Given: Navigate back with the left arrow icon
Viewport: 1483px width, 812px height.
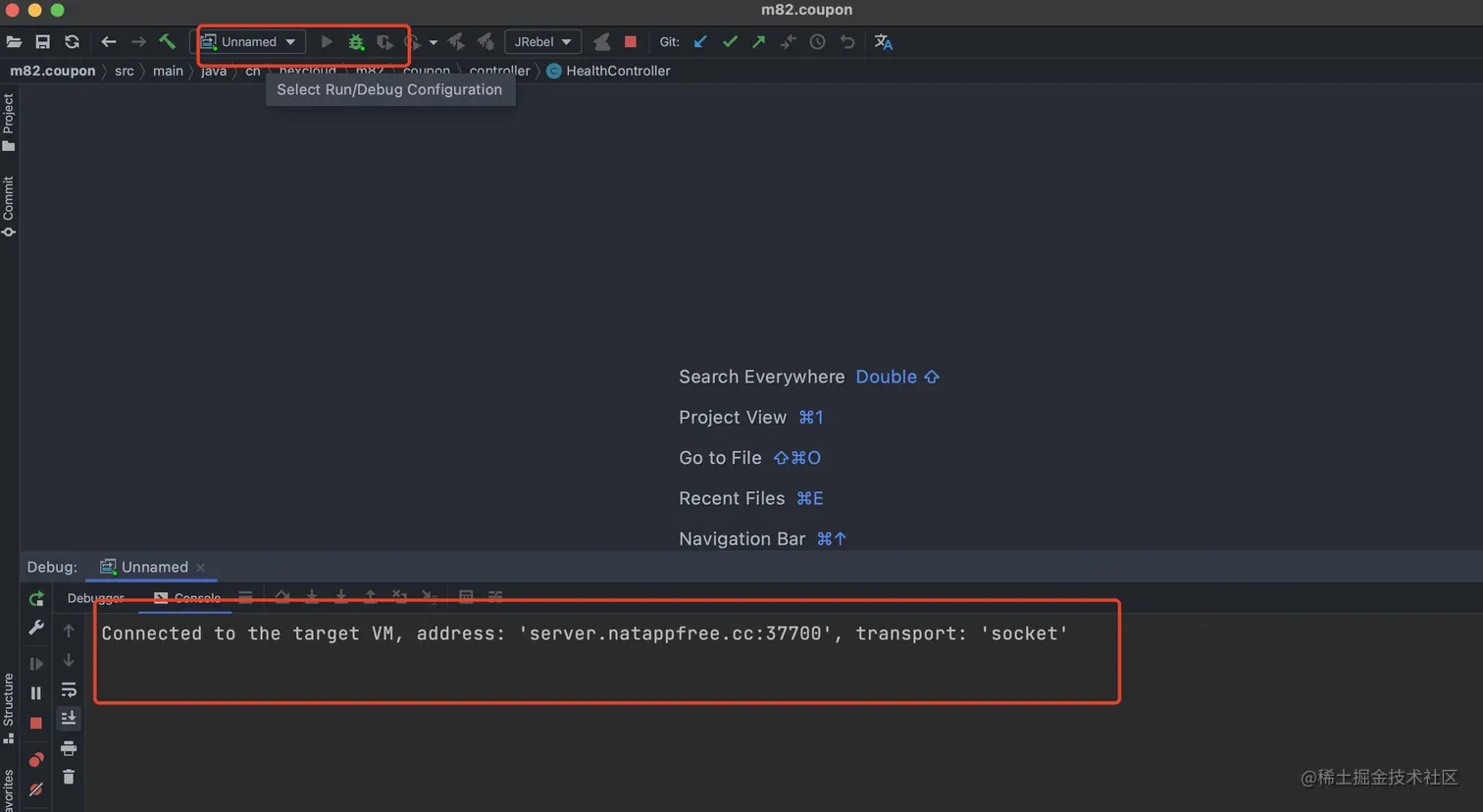Looking at the screenshot, I should 109,42.
